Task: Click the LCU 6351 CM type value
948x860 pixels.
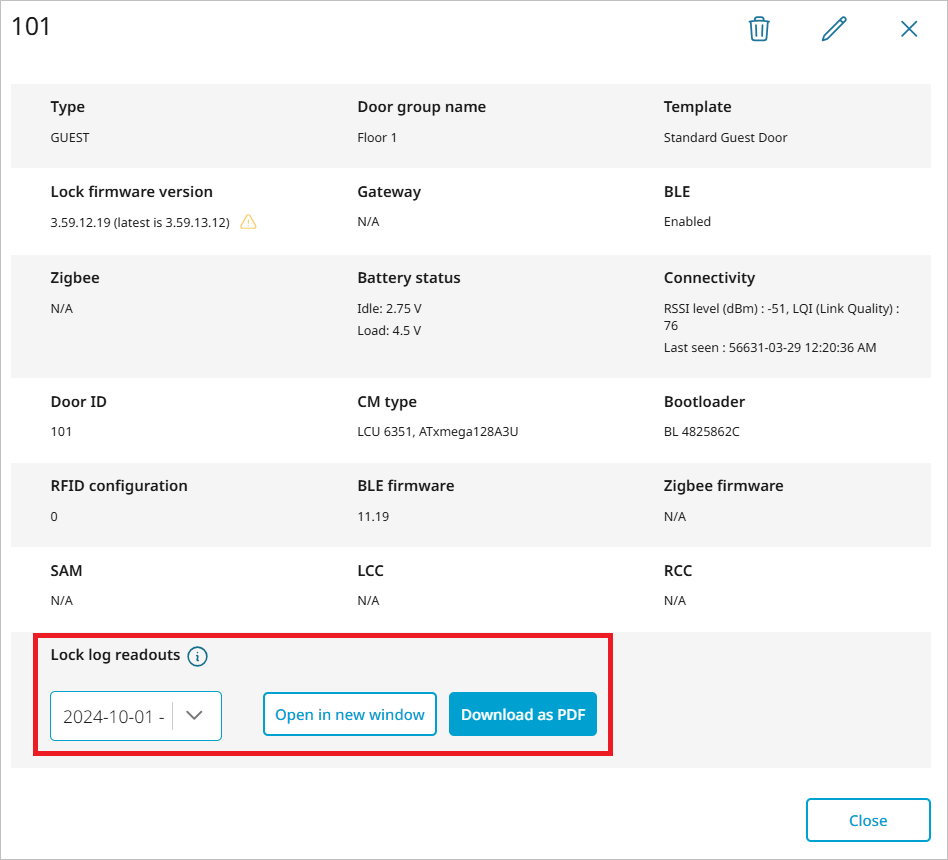Action: 437,432
